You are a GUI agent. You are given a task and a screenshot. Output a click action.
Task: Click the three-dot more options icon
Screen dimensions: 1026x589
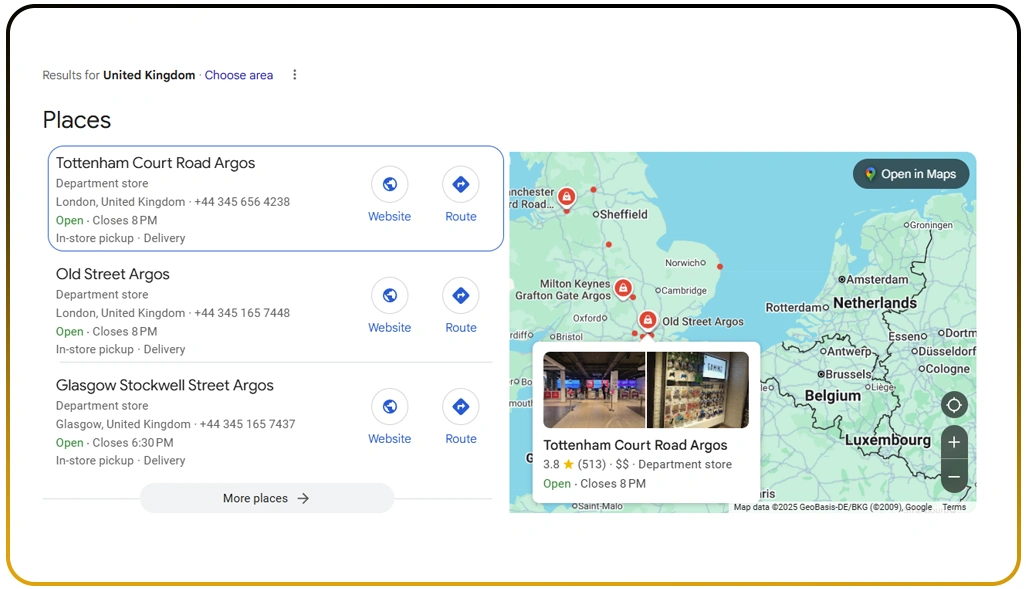pos(294,75)
